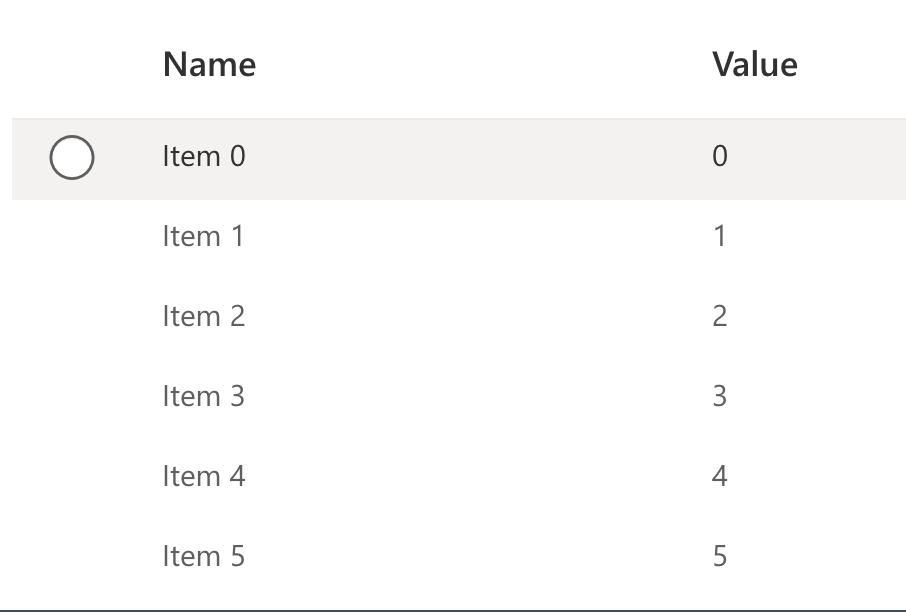Viewport: 906px width, 612px height.
Task: Click the selection circle beside Item 0
Action: pos(71,156)
